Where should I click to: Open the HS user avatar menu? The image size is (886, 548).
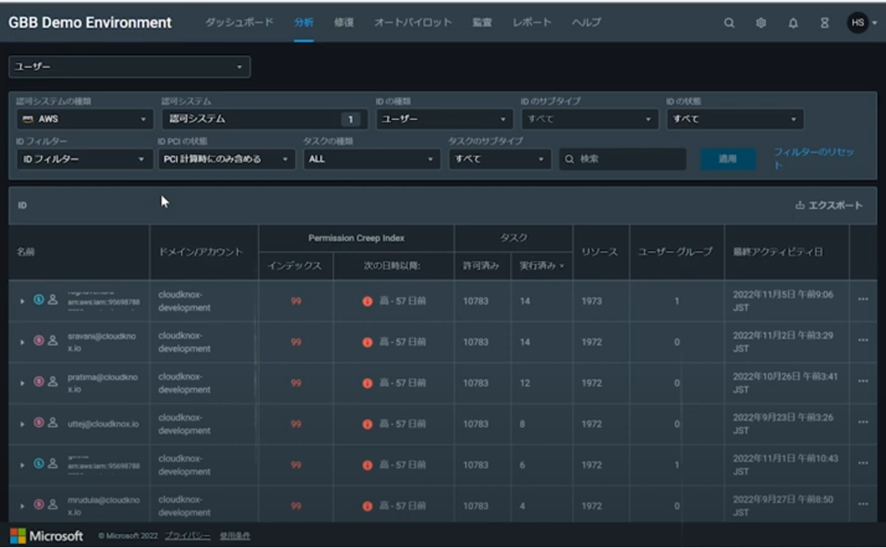coord(858,23)
